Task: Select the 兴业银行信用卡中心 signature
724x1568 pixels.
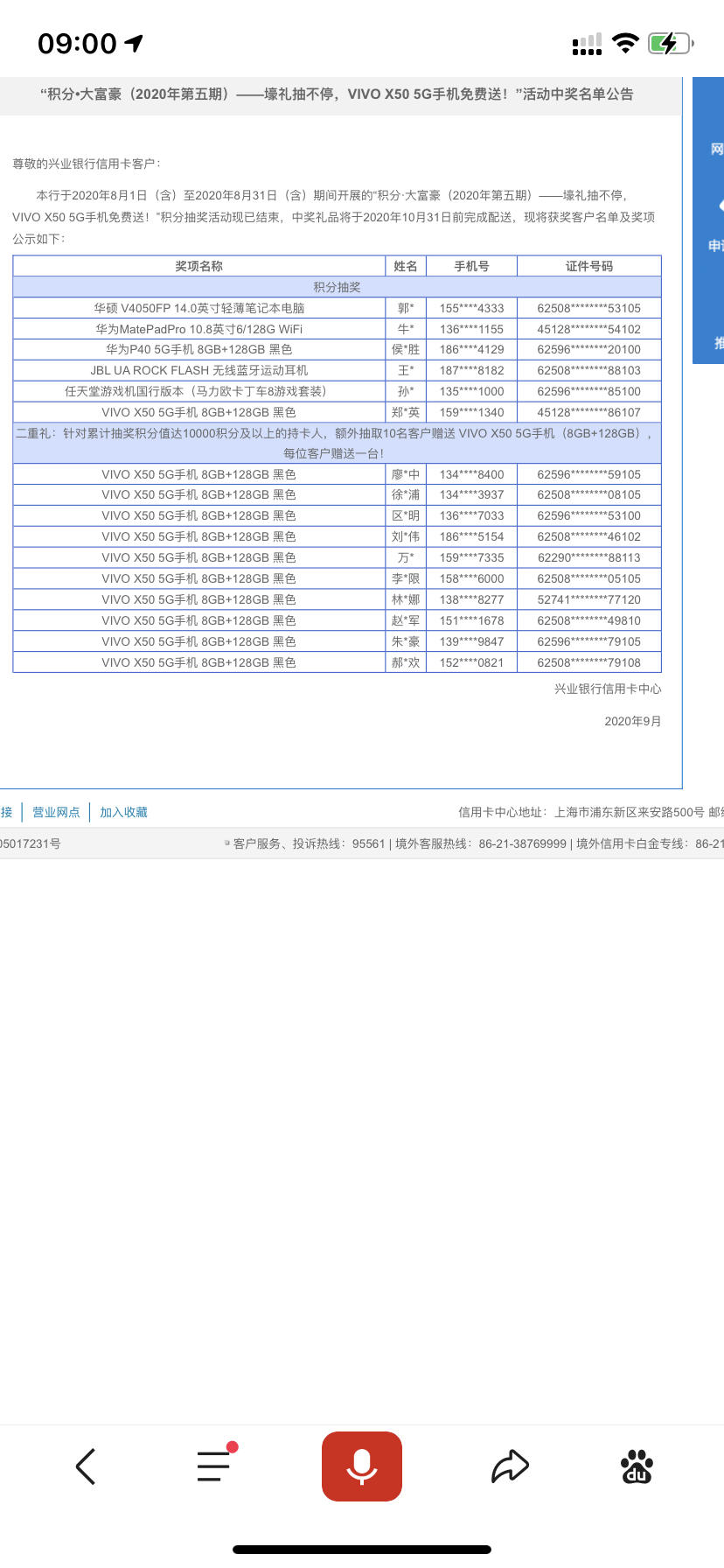Action: 608,689
